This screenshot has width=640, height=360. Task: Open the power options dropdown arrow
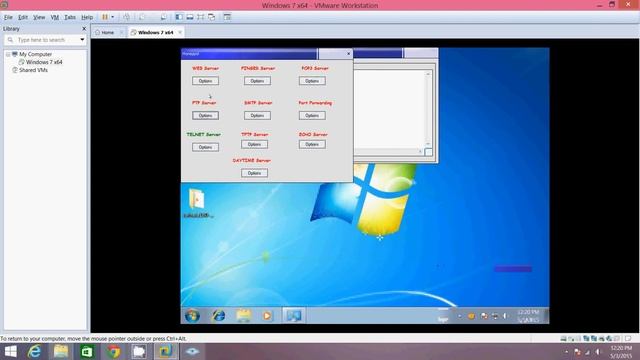pyautogui.click(x=113, y=17)
